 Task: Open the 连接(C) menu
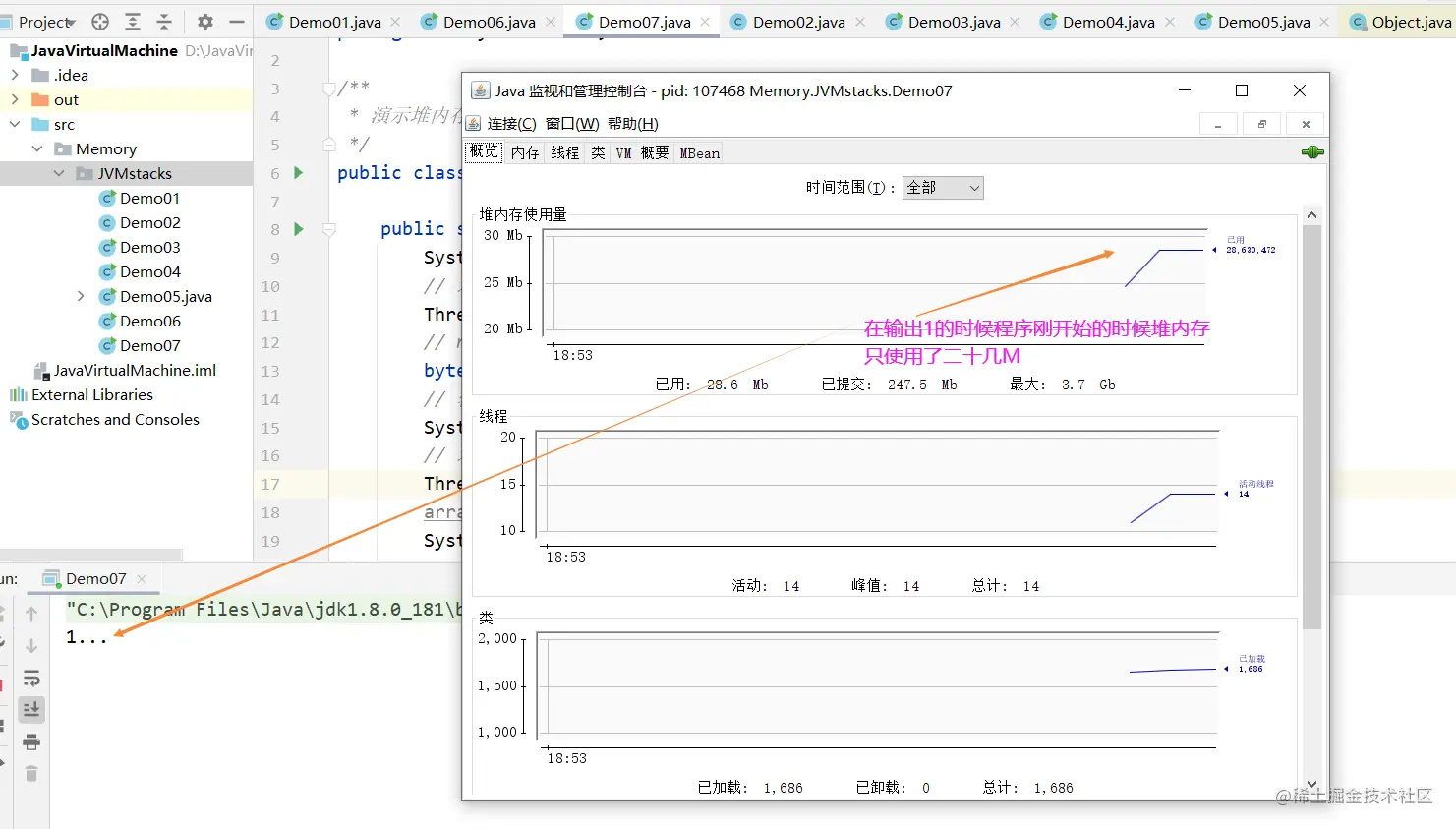point(512,123)
